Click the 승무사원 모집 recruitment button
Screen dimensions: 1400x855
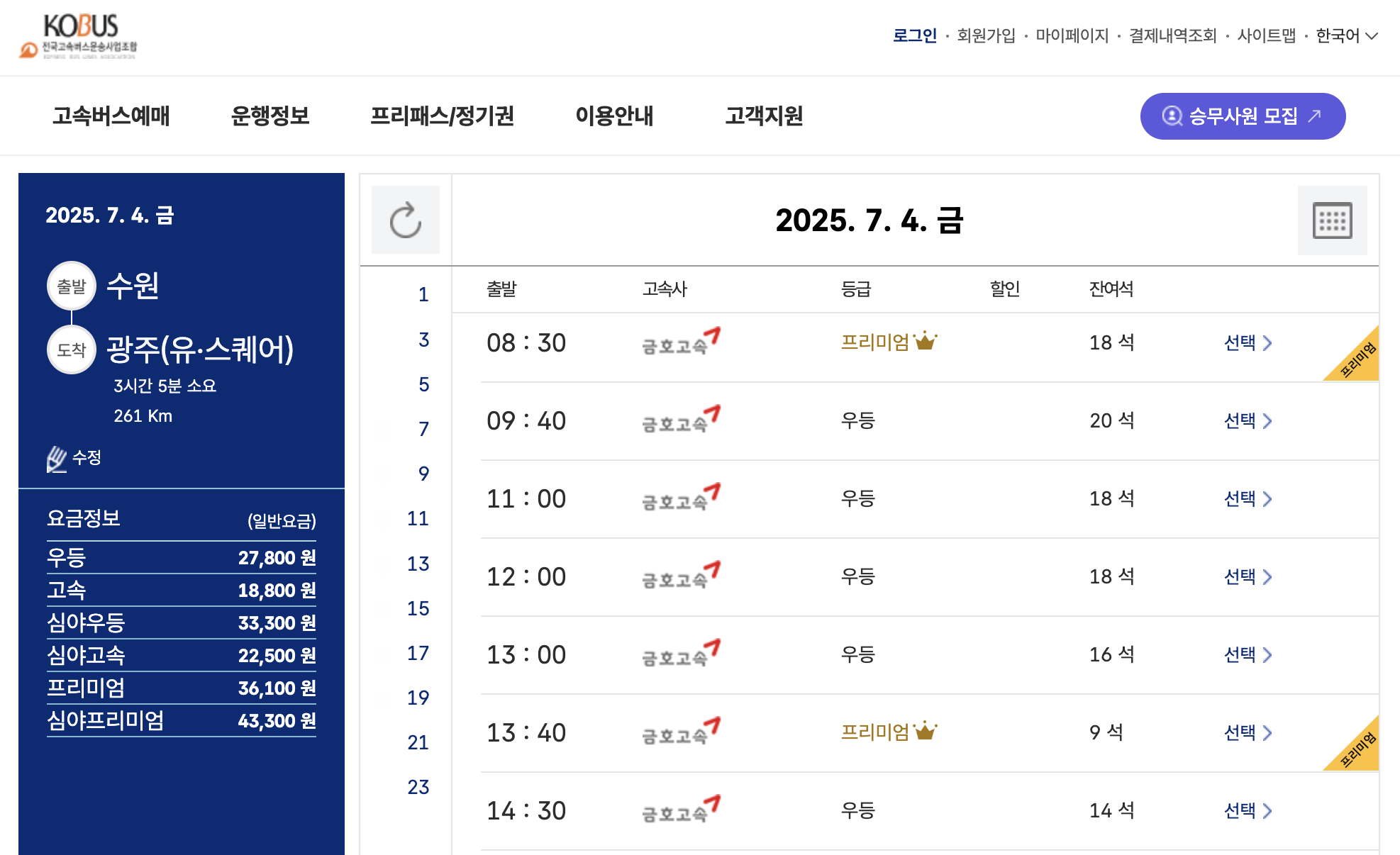[1242, 116]
